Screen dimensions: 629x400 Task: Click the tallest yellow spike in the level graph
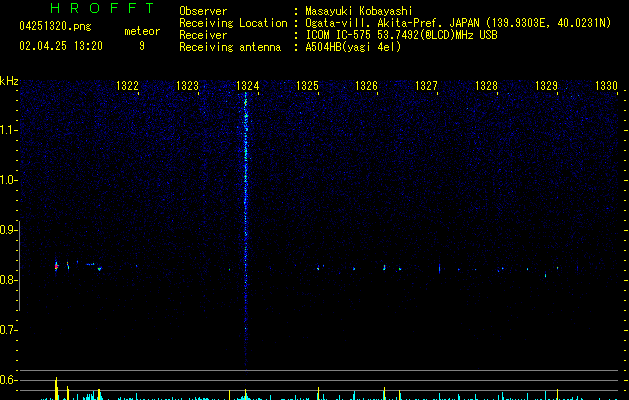(x=57, y=388)
